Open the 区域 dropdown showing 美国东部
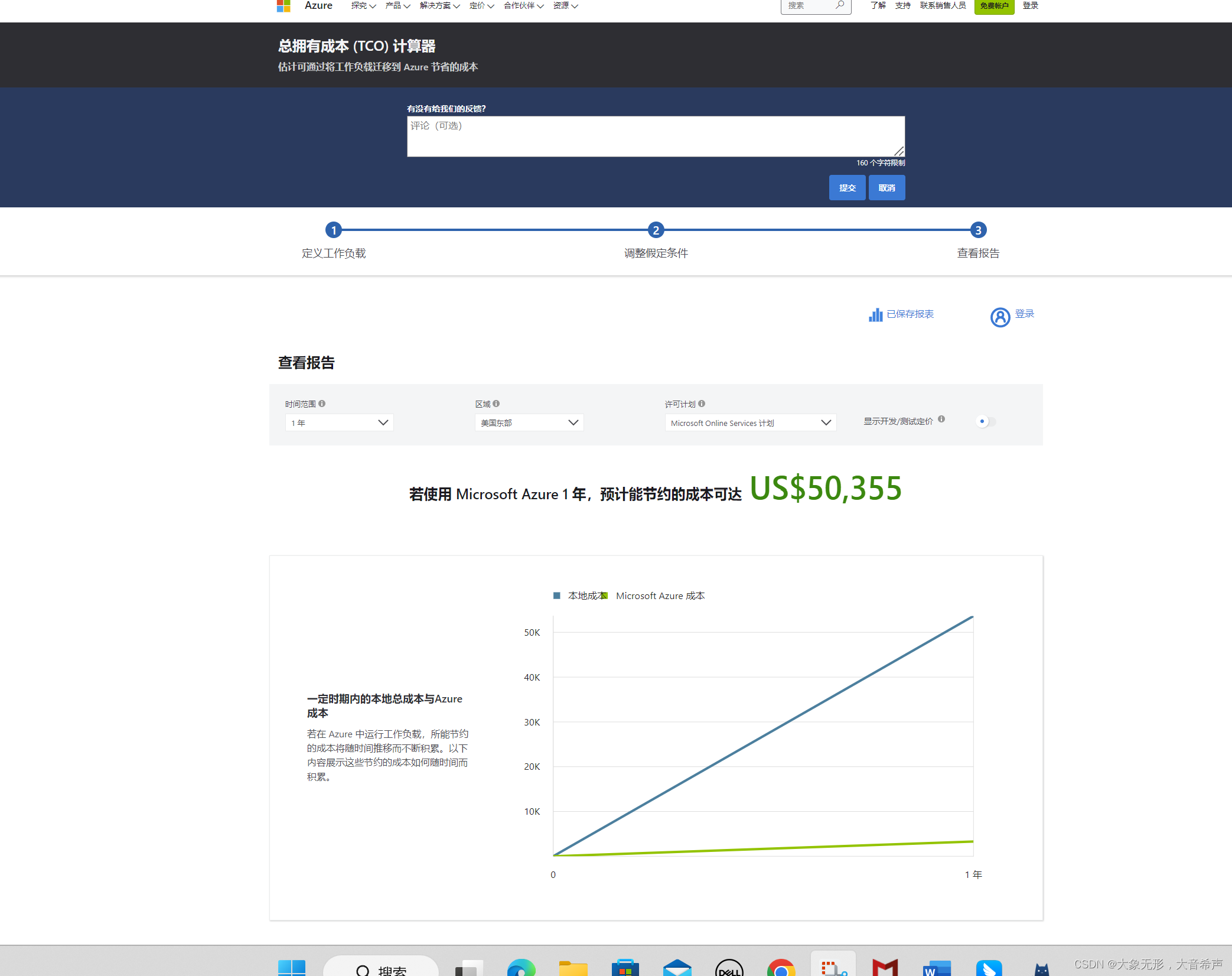 [x=529, y=423]
